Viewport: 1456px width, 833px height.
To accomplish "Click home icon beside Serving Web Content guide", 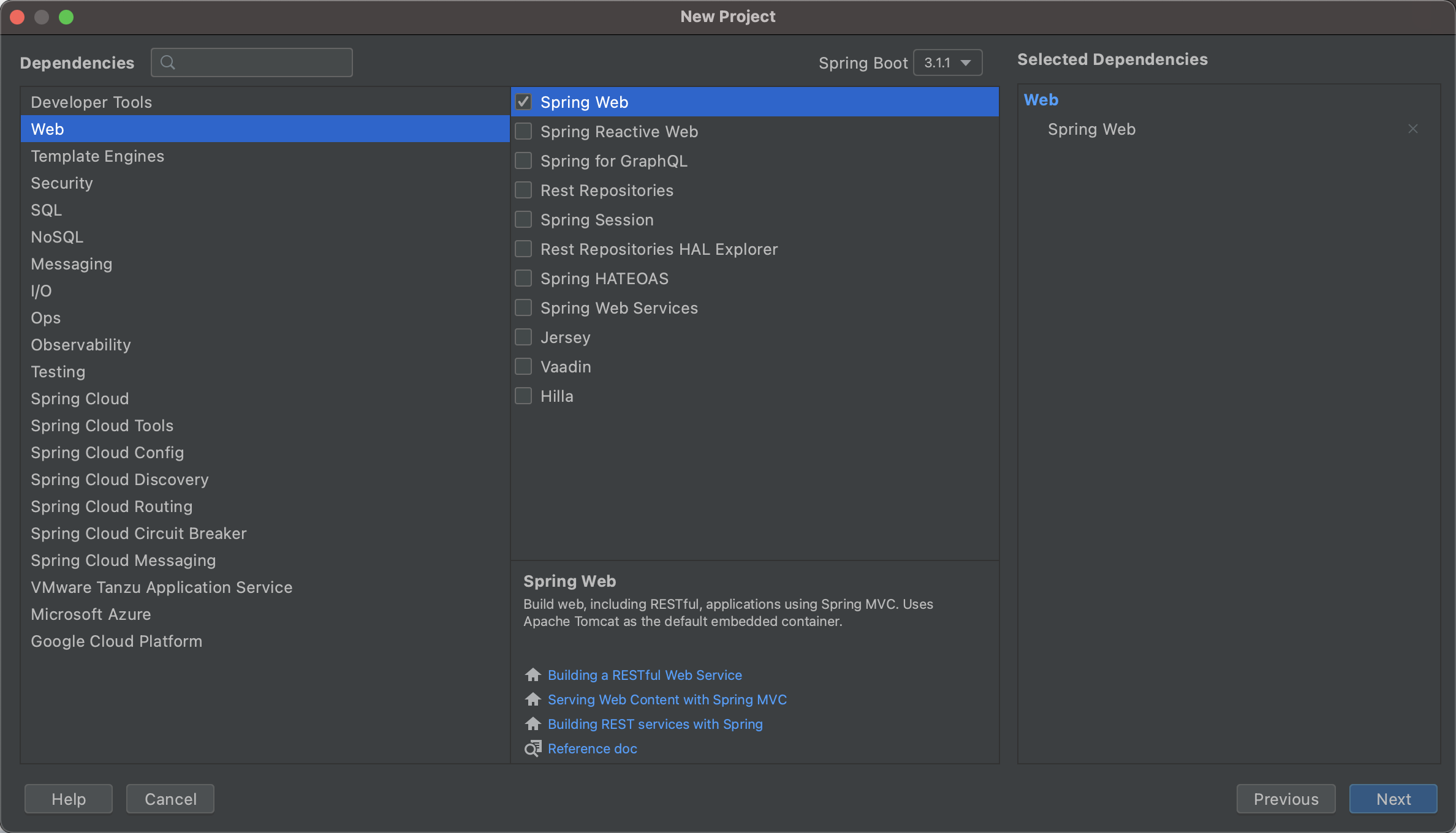I will click(x=533, y=699).
